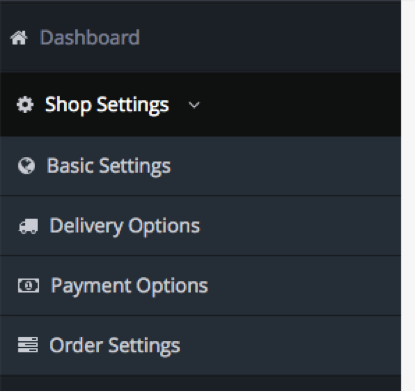Open Payment Options text label
Viewport: 415px width, 392px height.
pos(129,286)
